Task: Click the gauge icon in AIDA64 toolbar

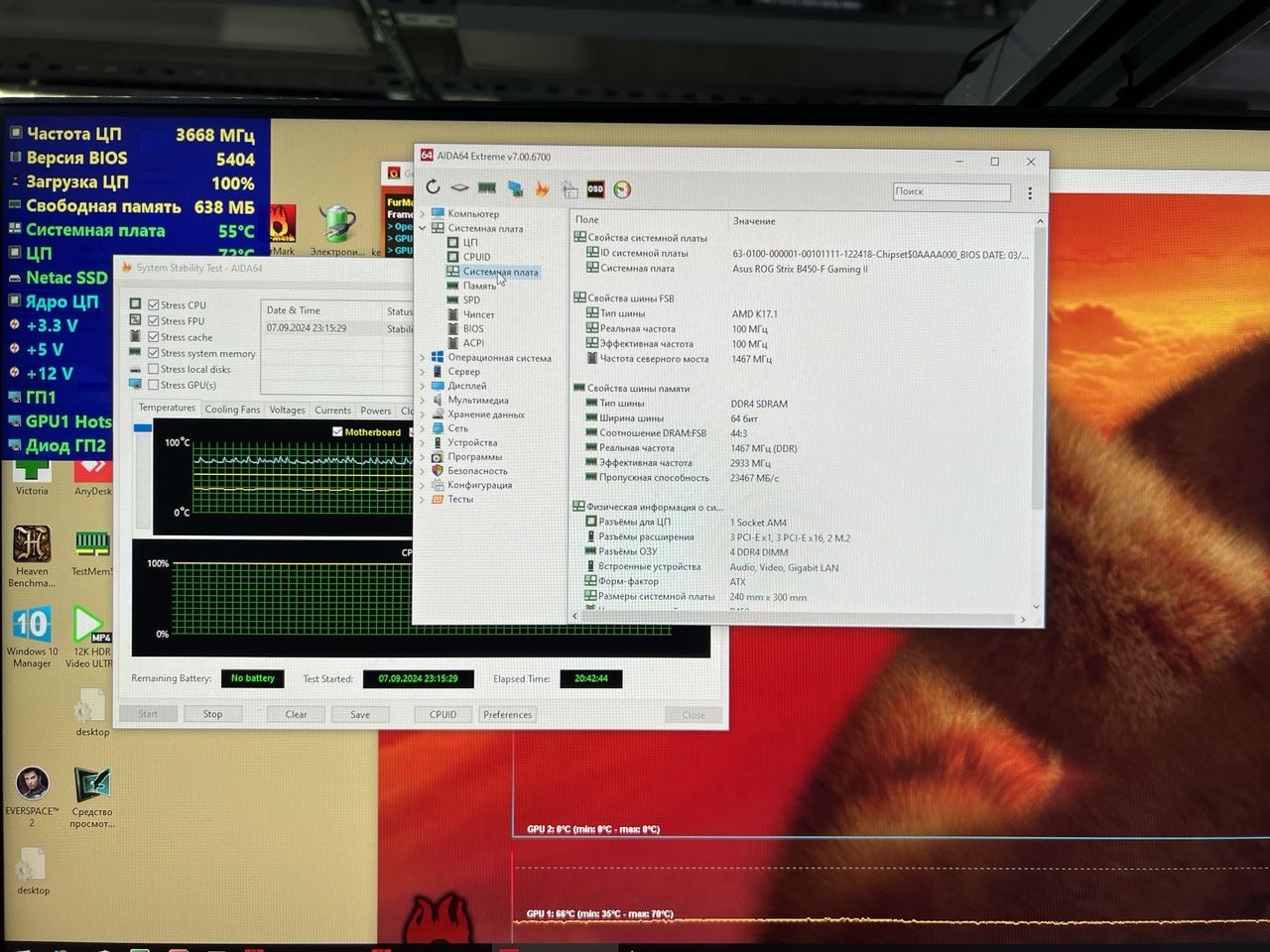Action: (x=622, y=189)
